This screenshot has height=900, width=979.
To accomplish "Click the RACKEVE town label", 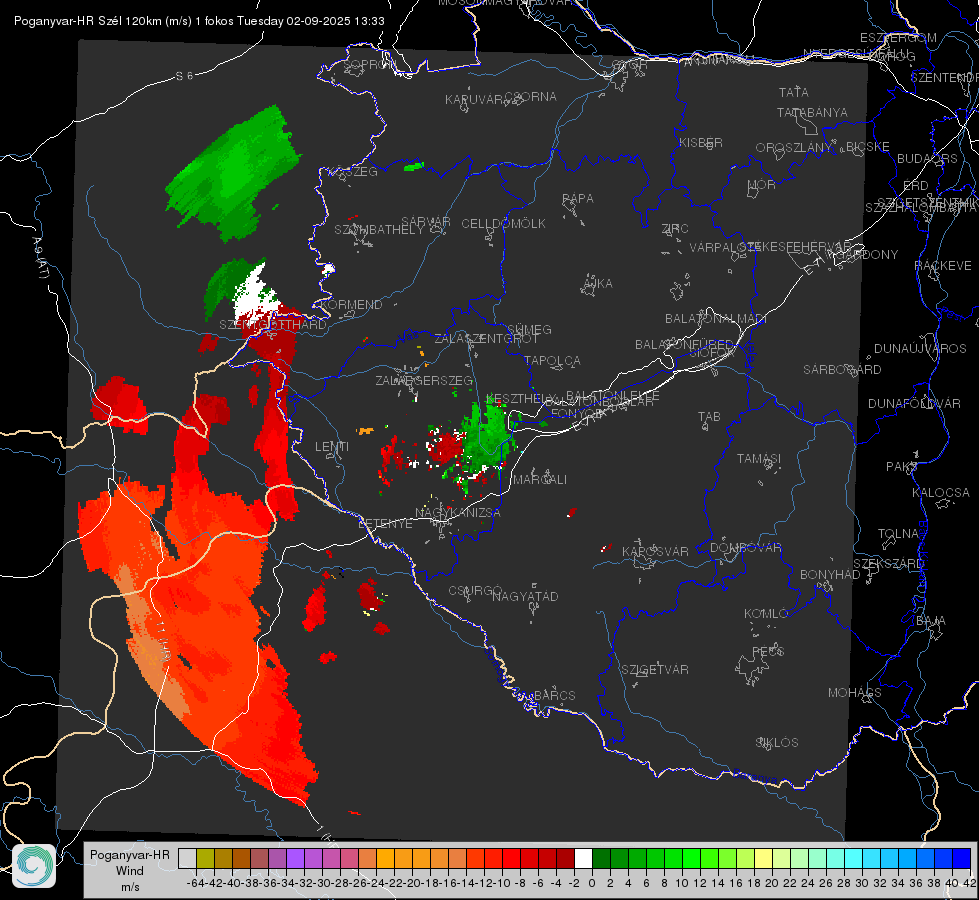I will point(943,265).
